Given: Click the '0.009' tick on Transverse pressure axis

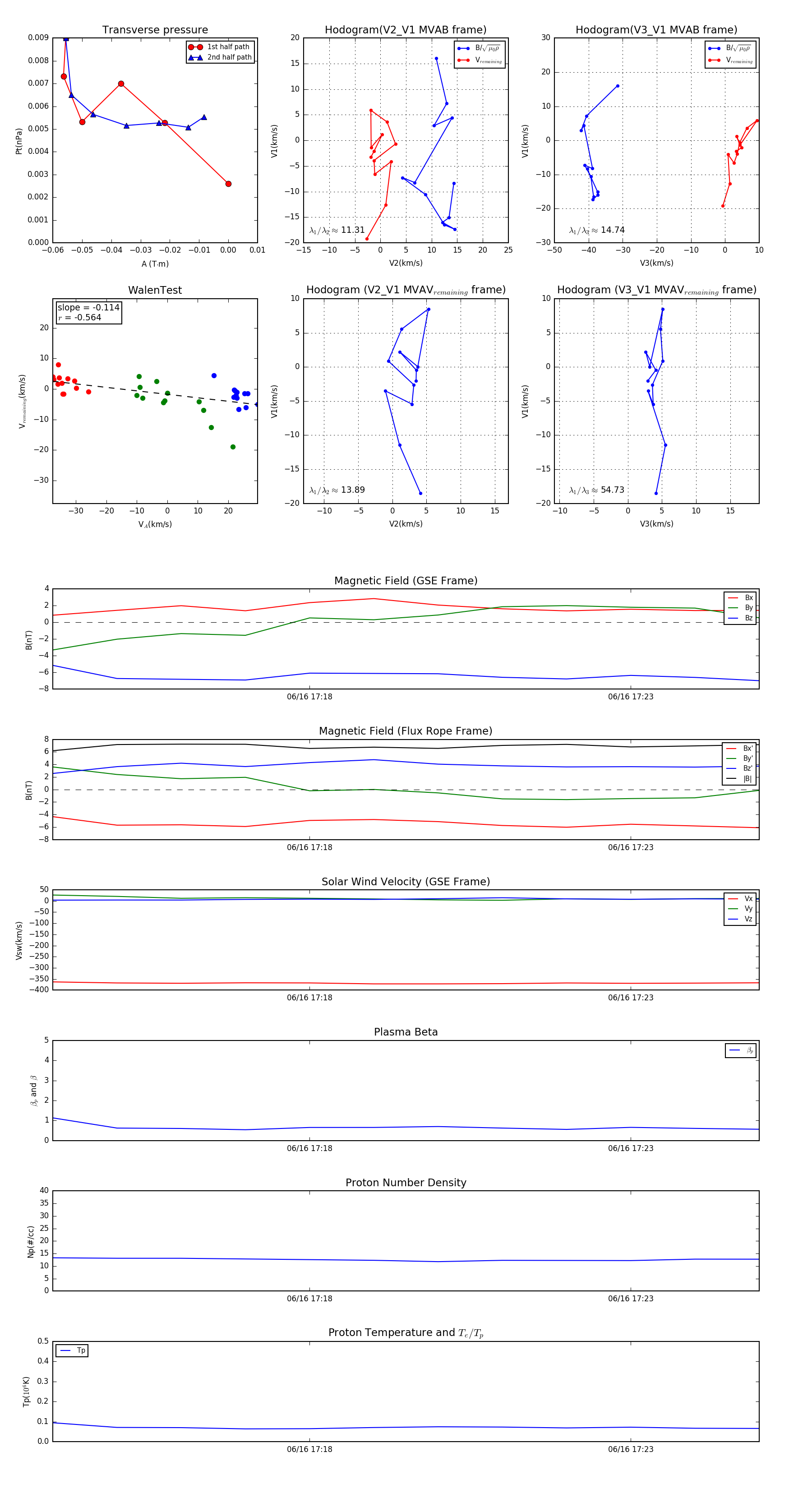Looking at the screenshot, I should 38,37.
